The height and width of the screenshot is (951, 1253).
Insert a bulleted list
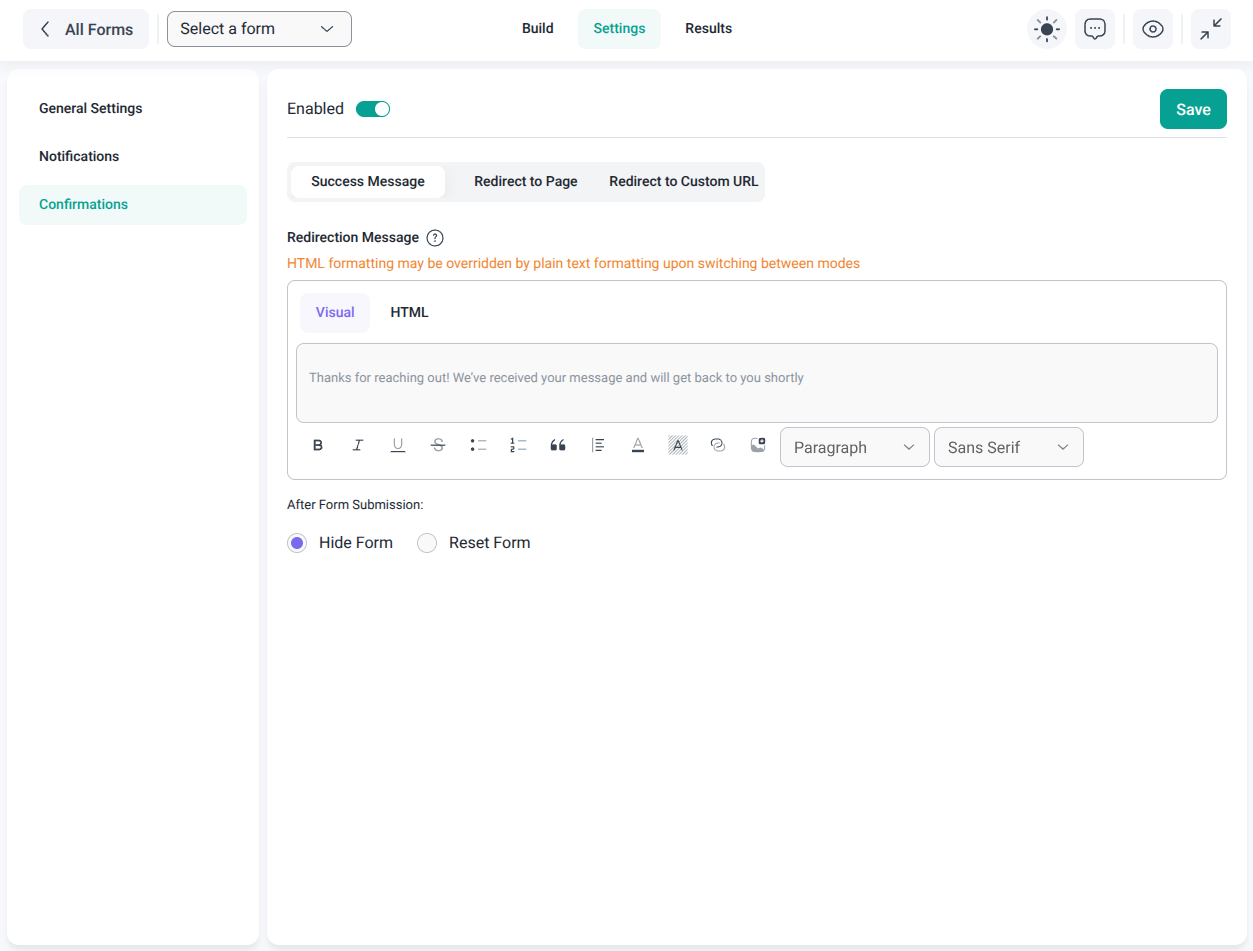(x=478, y=446)
